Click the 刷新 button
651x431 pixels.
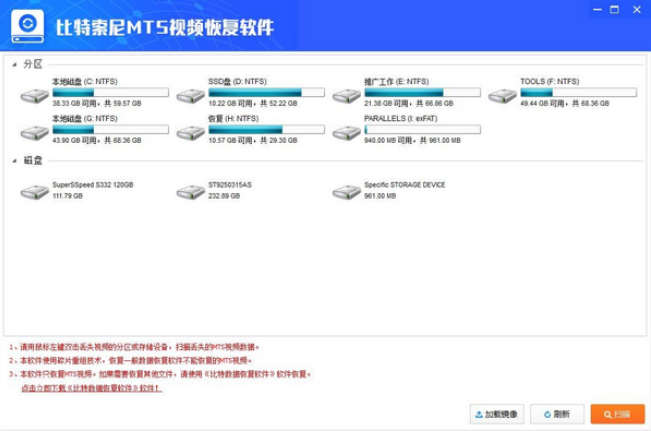coord(557,414)
